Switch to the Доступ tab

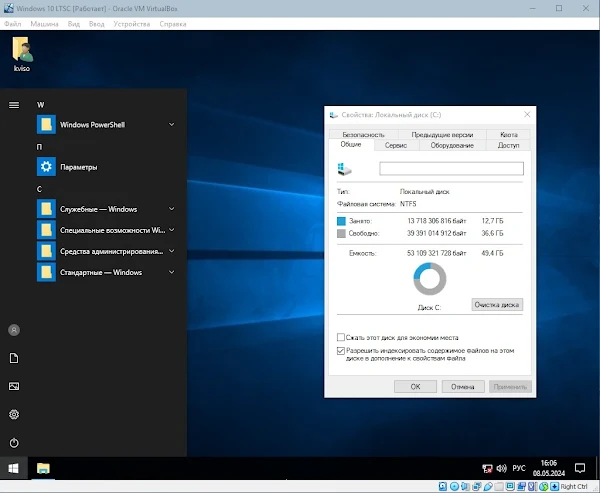(509, 145)
